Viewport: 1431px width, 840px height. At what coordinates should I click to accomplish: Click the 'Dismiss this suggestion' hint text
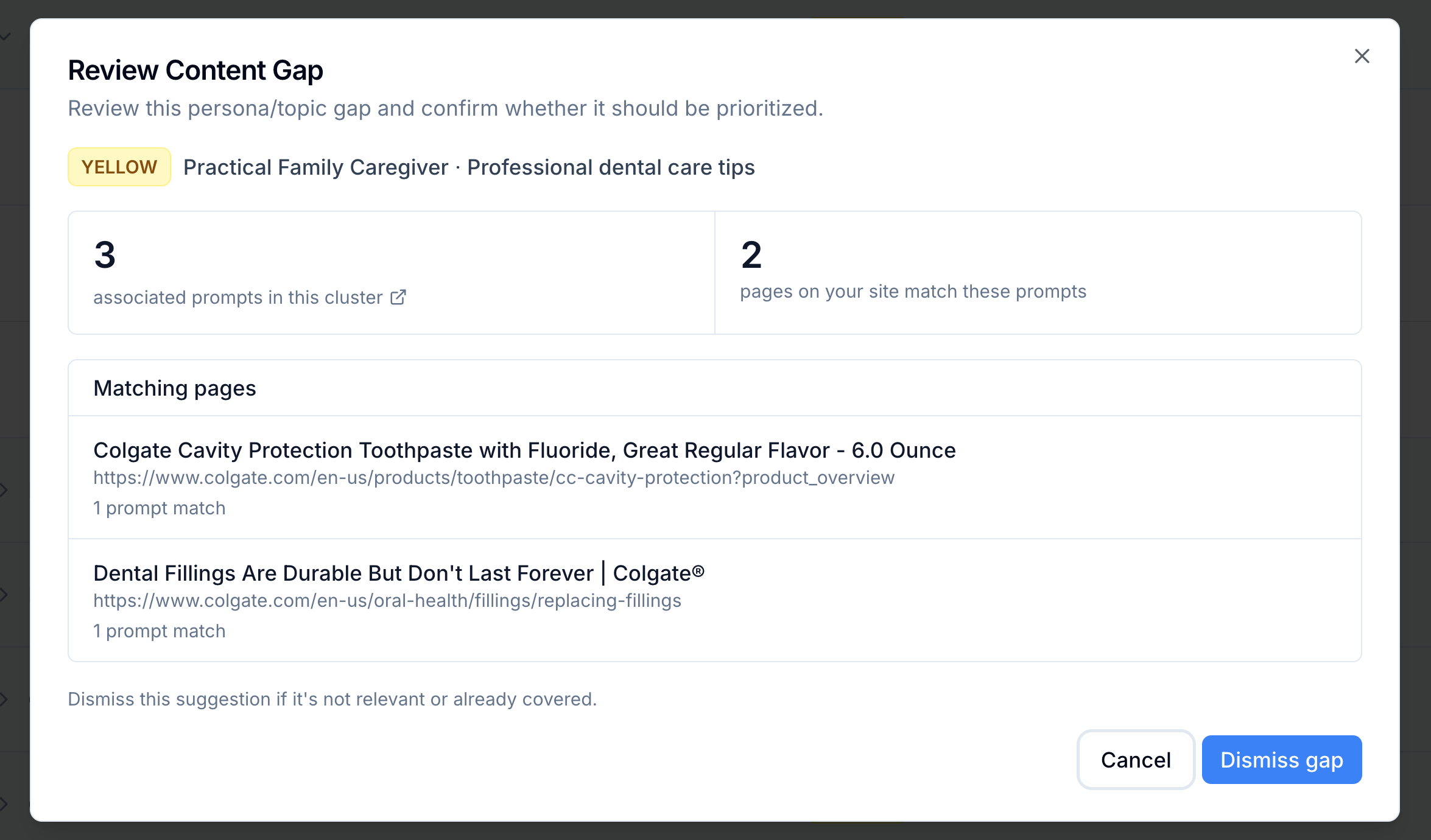332,699
